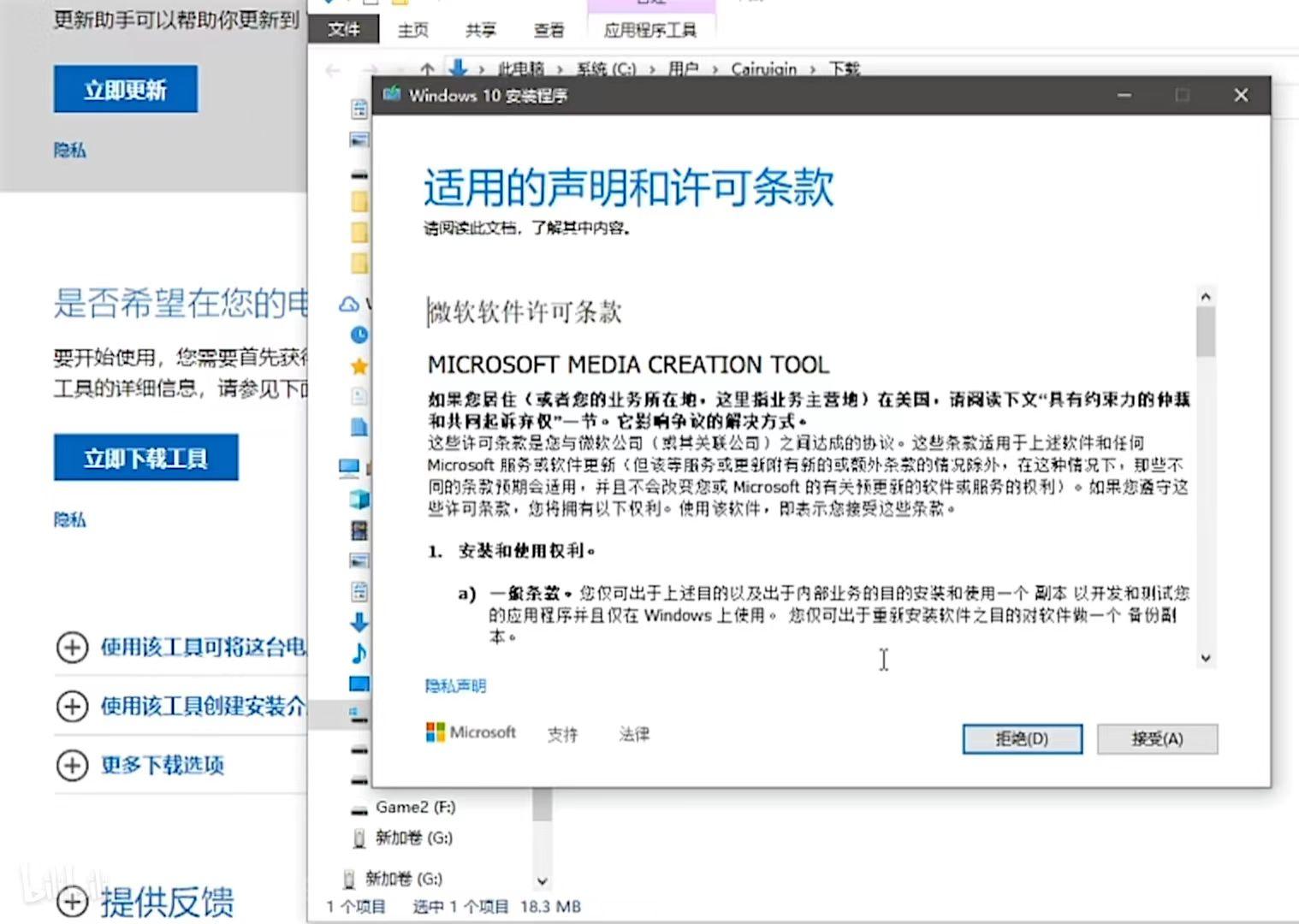
Task: Click 下载 in the address breadcrumb
Action: point(844,69)
